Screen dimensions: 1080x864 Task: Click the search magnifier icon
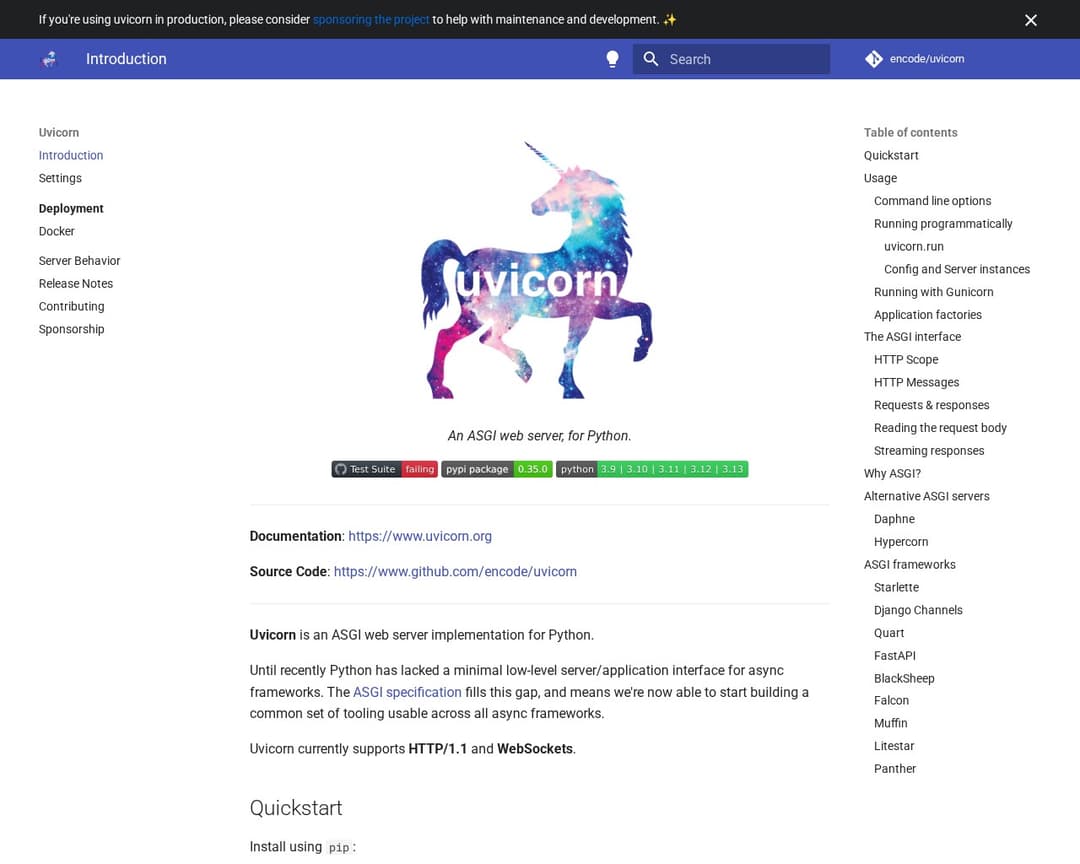(x=651, y=59)
